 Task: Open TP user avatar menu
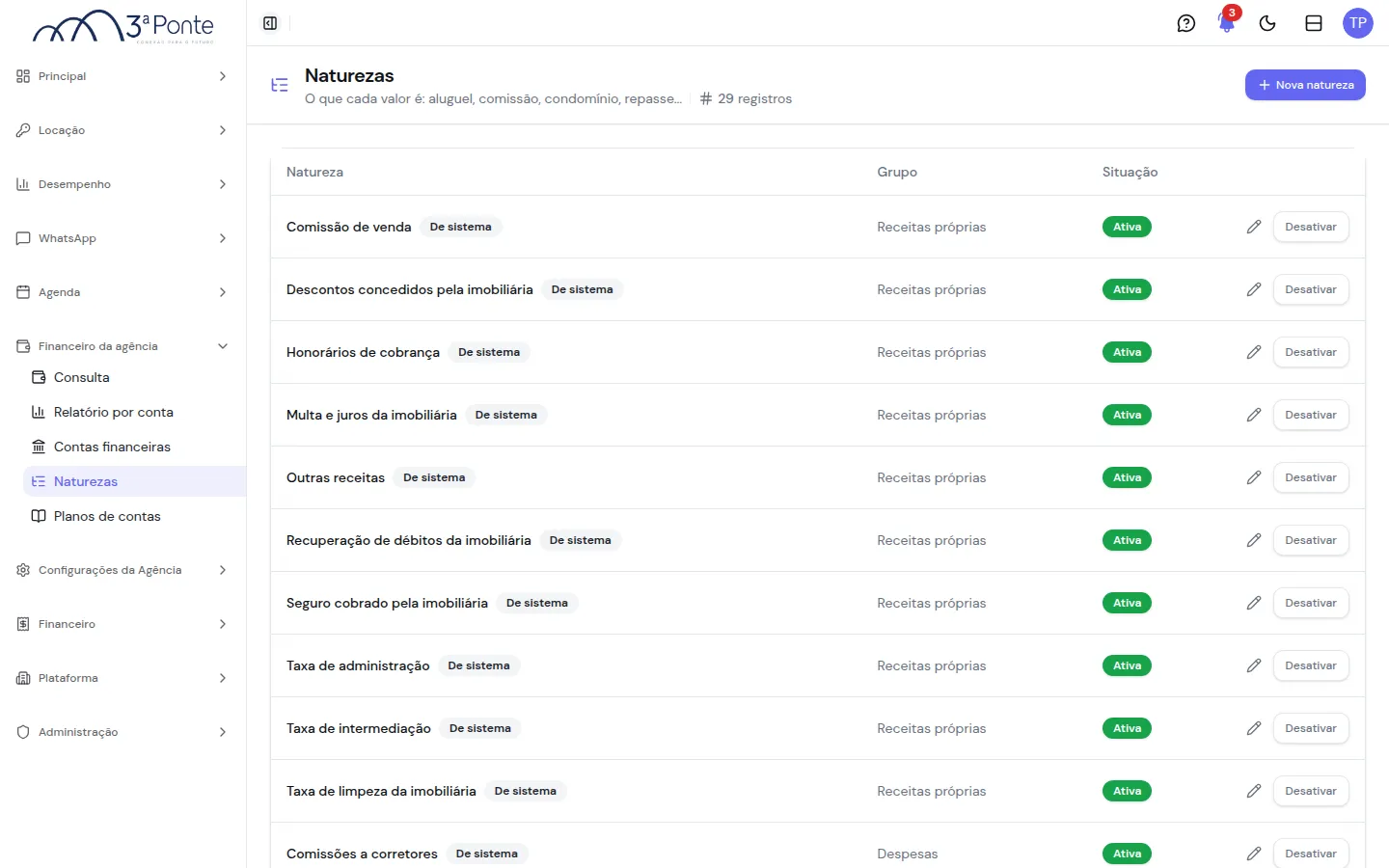(x=1358, y=23)
